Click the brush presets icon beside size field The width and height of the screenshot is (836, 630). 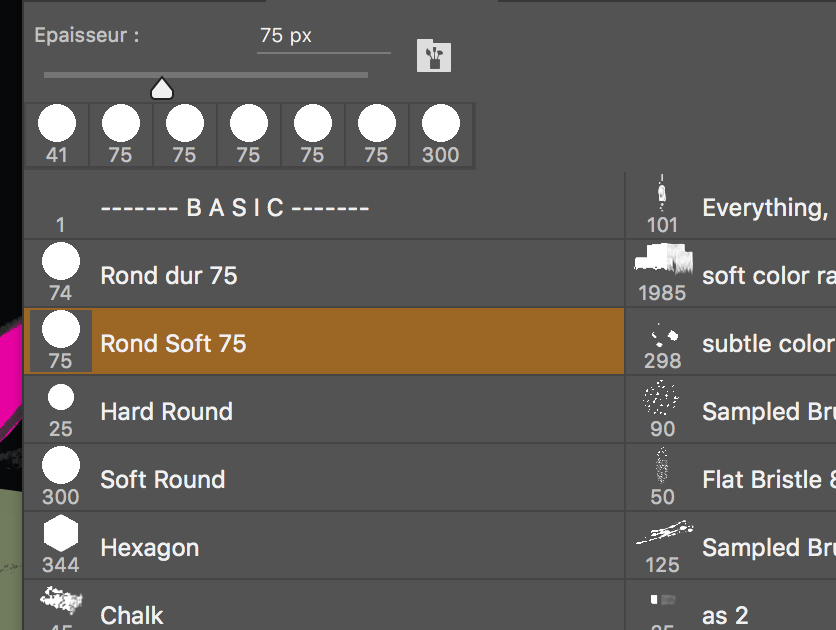pyautogui.click(x=434, y=56)
